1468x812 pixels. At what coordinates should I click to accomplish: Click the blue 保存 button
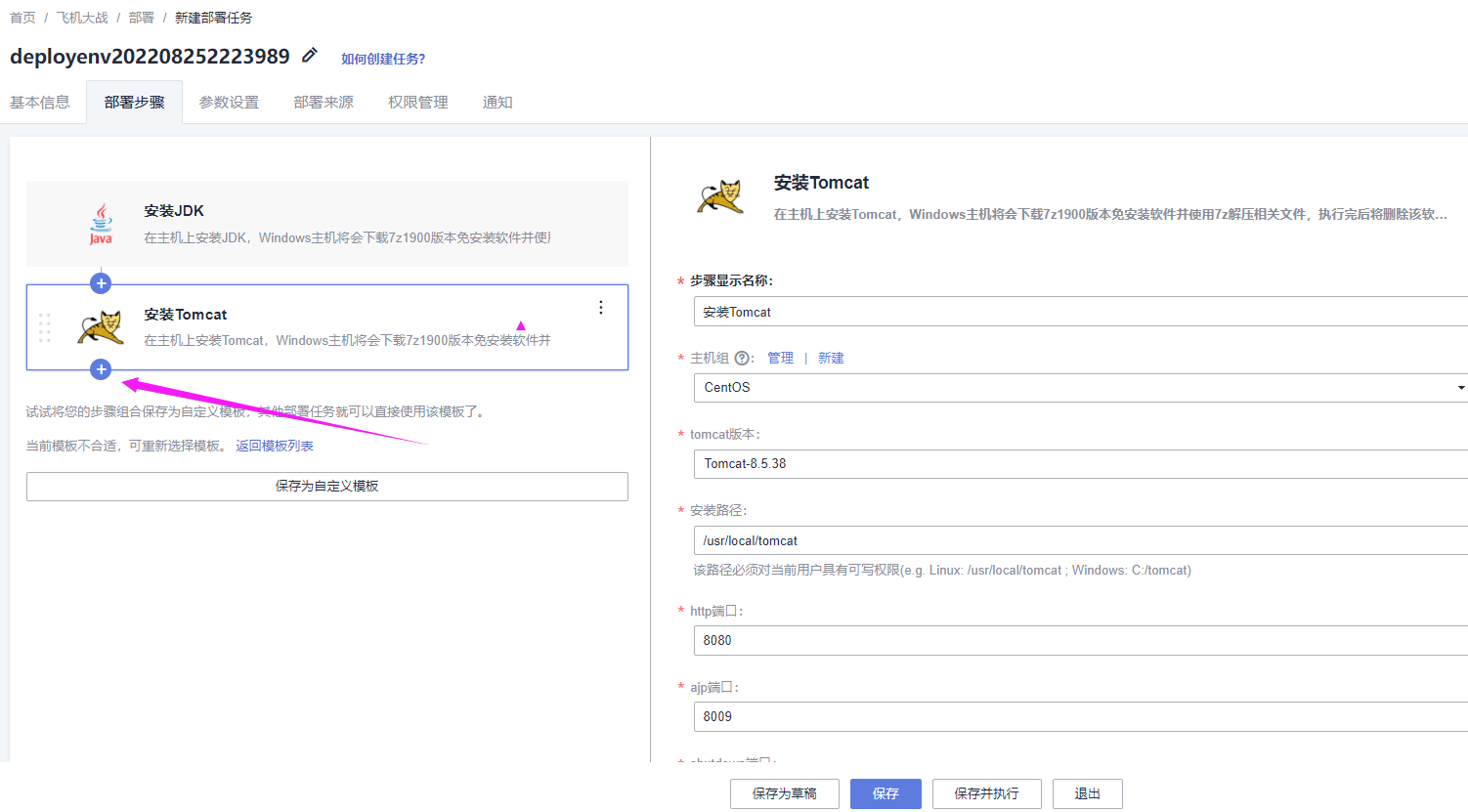pyautogui.click(x=885, y=793)
